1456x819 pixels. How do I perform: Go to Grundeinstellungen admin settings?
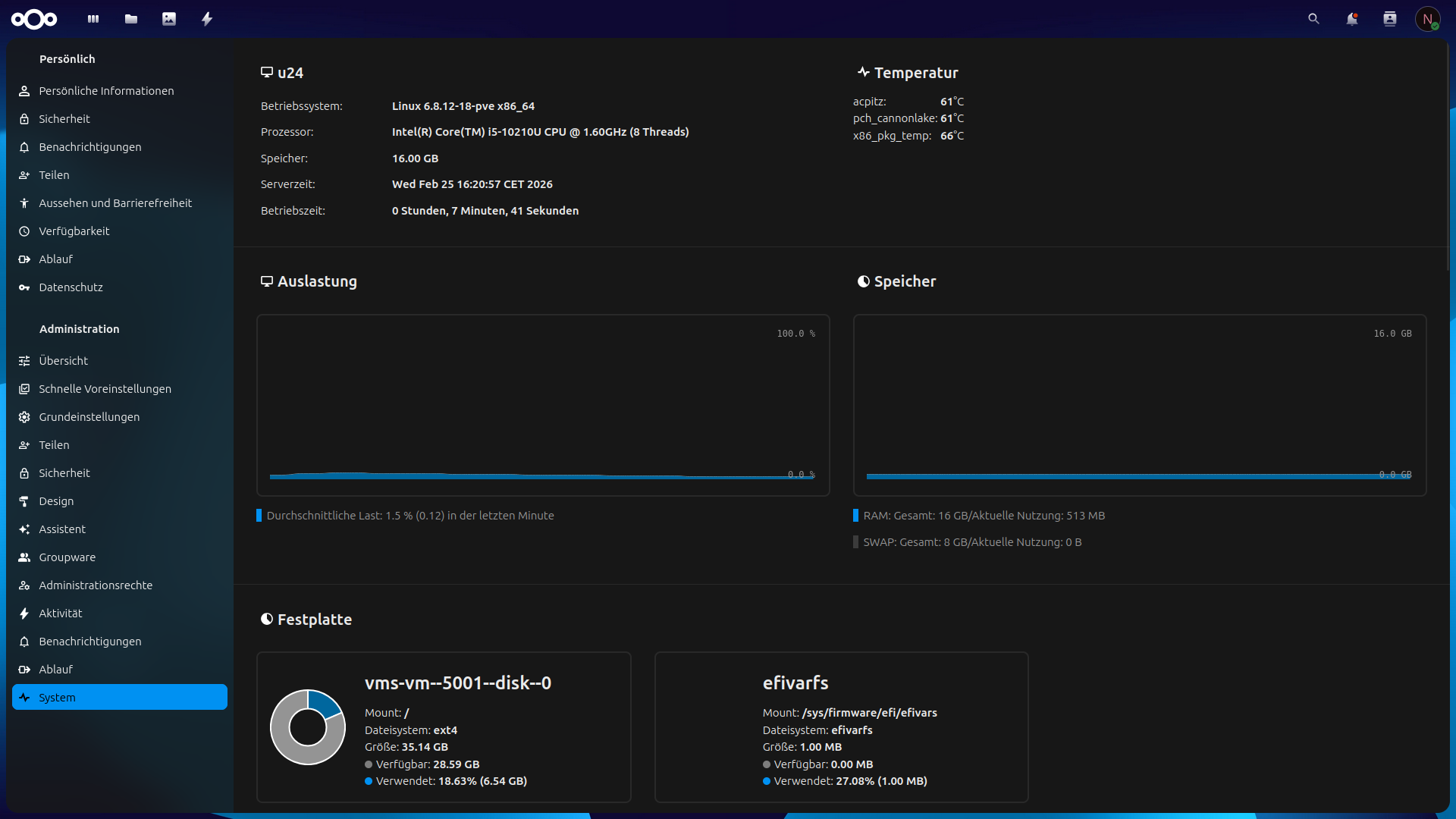(x=89, y=417)
